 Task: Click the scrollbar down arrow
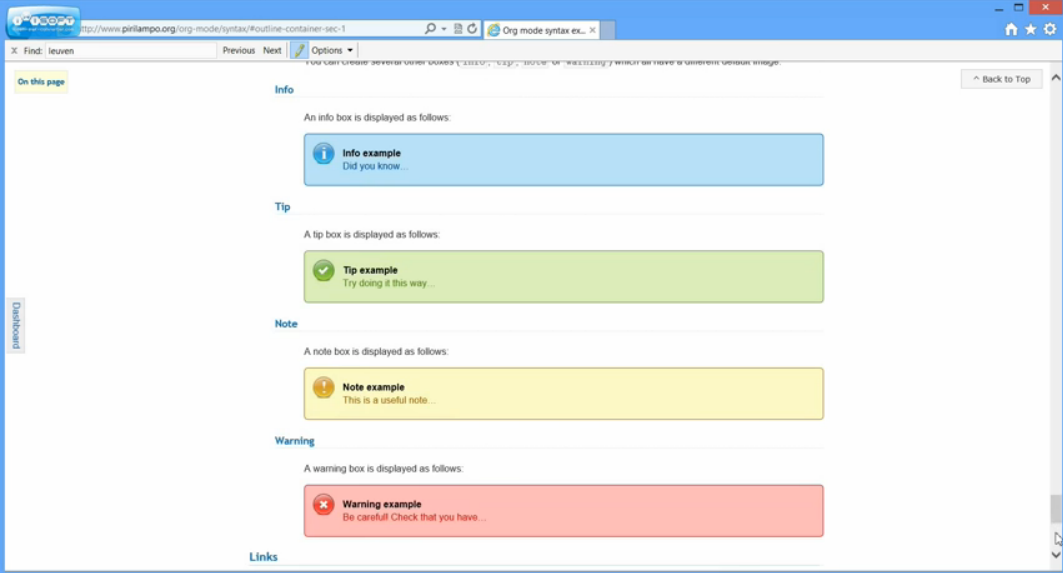[x=1056, y=555]
